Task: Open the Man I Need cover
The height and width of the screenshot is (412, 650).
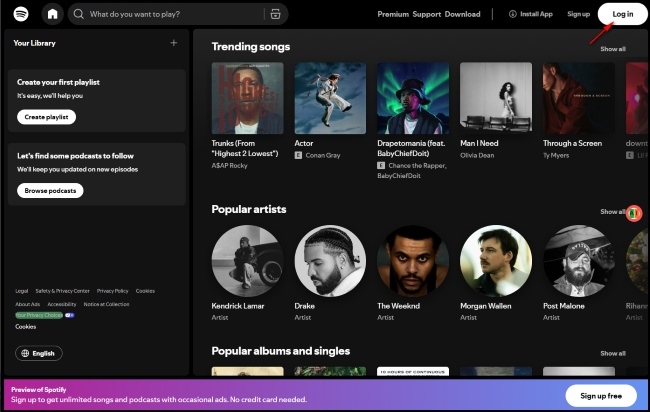Action: point(496,98)
